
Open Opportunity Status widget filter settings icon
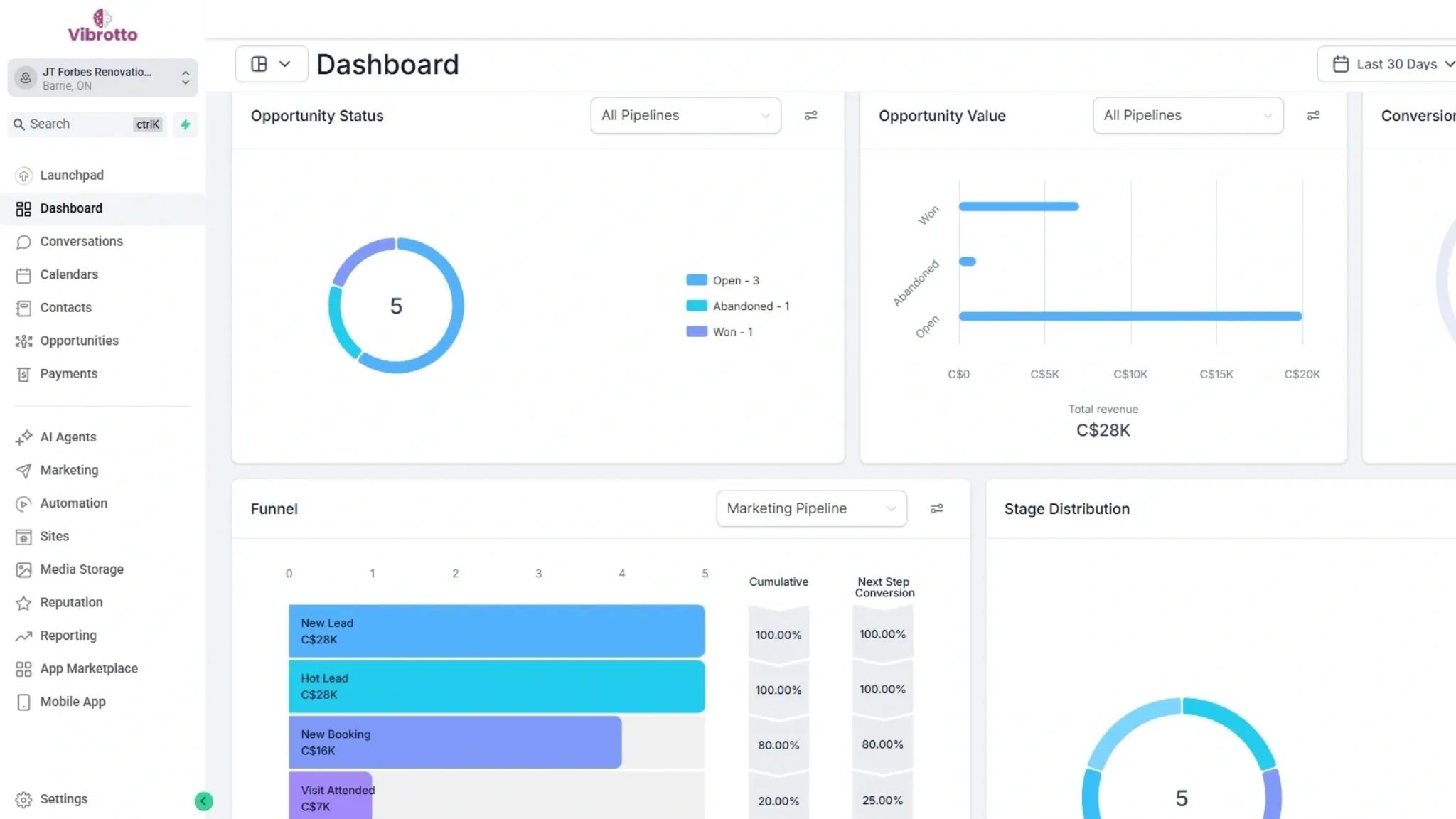pos(810,115)
